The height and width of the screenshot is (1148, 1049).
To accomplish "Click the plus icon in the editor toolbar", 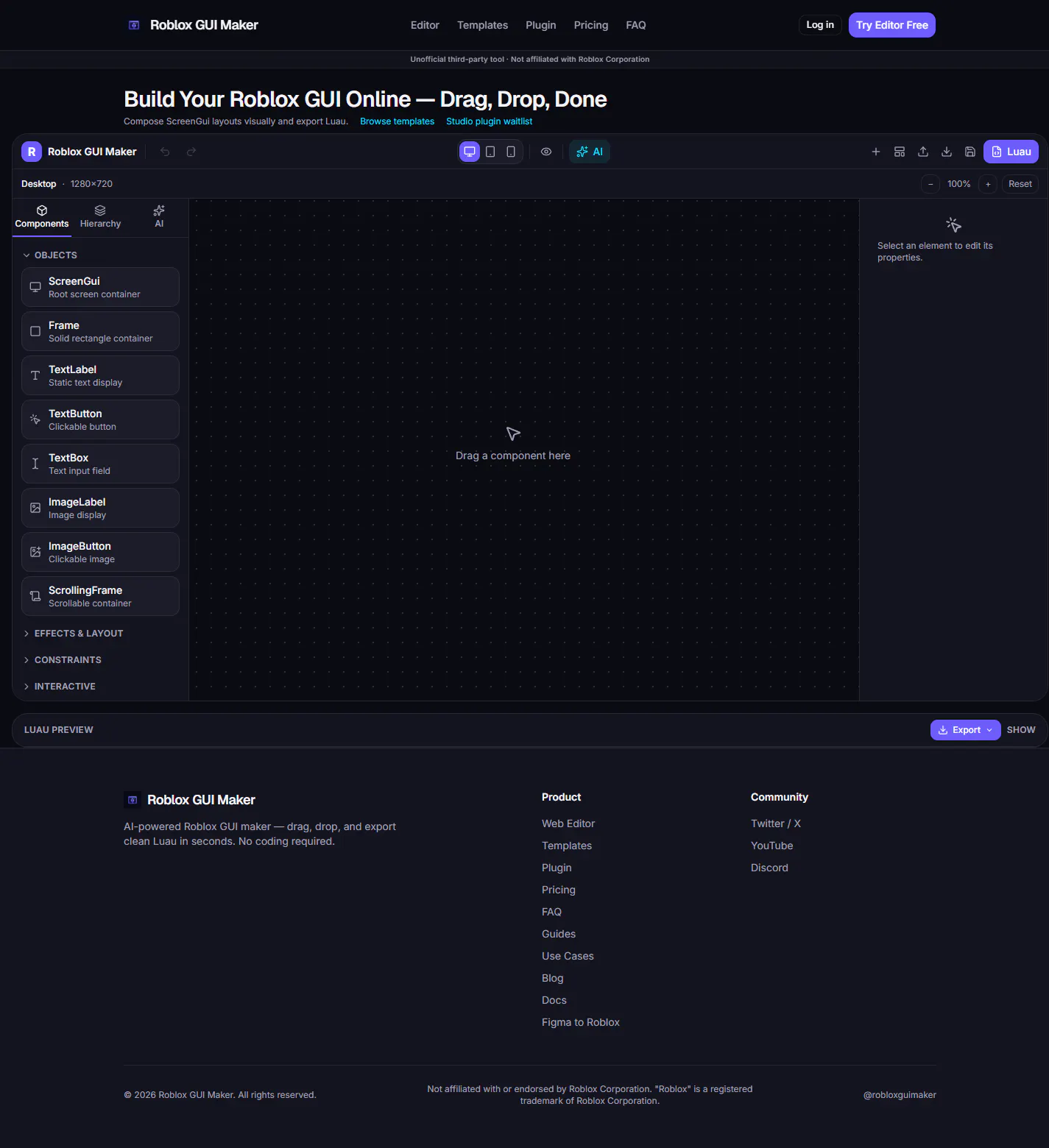I will coord(876,152).
